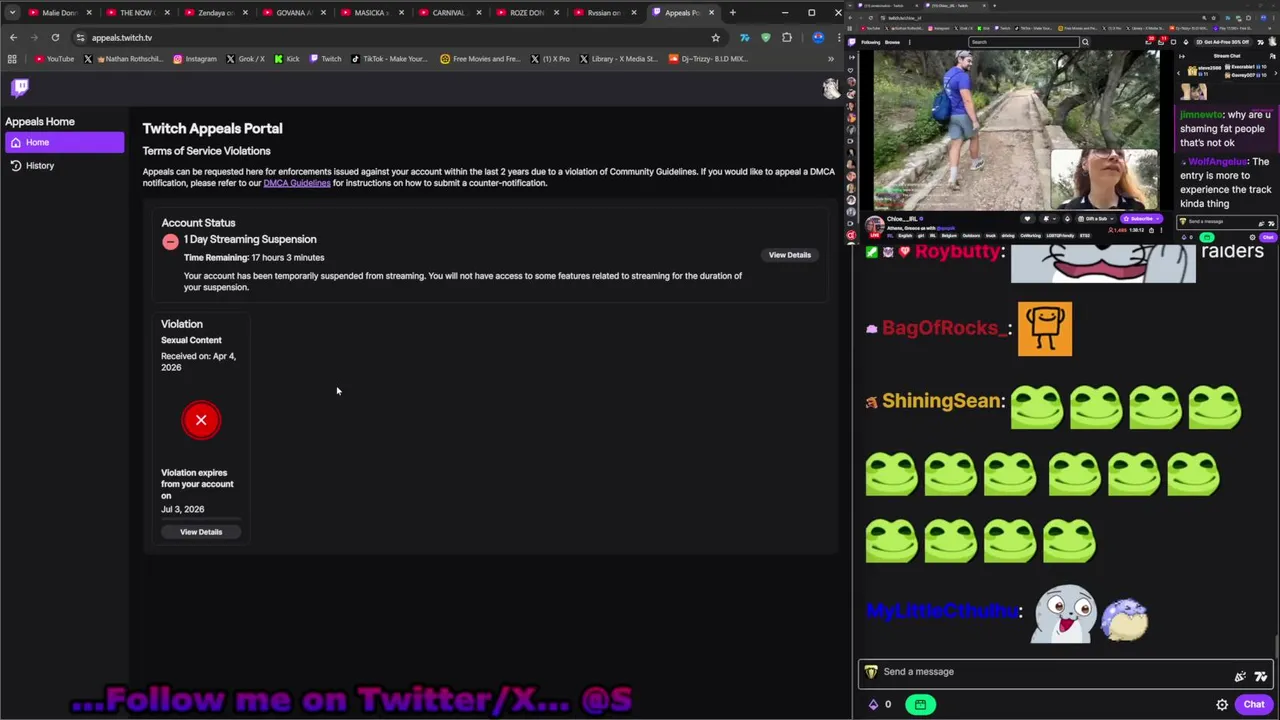Open Dj-Trizzy B.I.D MIX bookmark

coord(707,59)
